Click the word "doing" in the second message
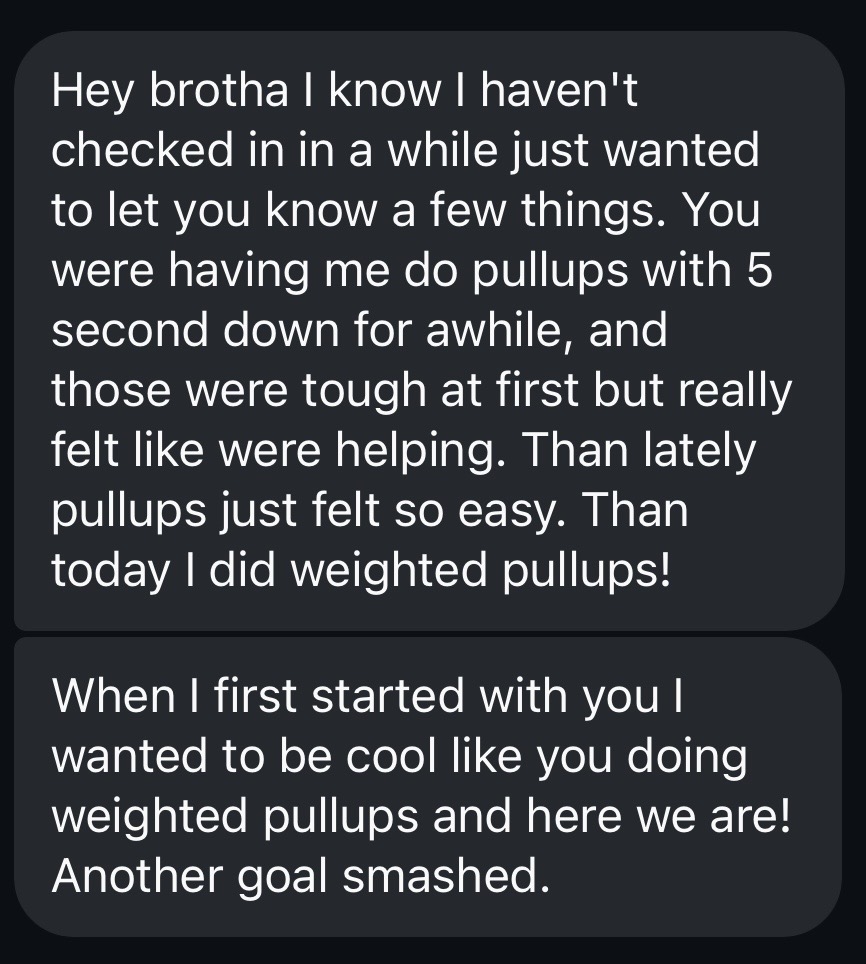The height and width of the screenshot is (964, 866). coord(688,757)
